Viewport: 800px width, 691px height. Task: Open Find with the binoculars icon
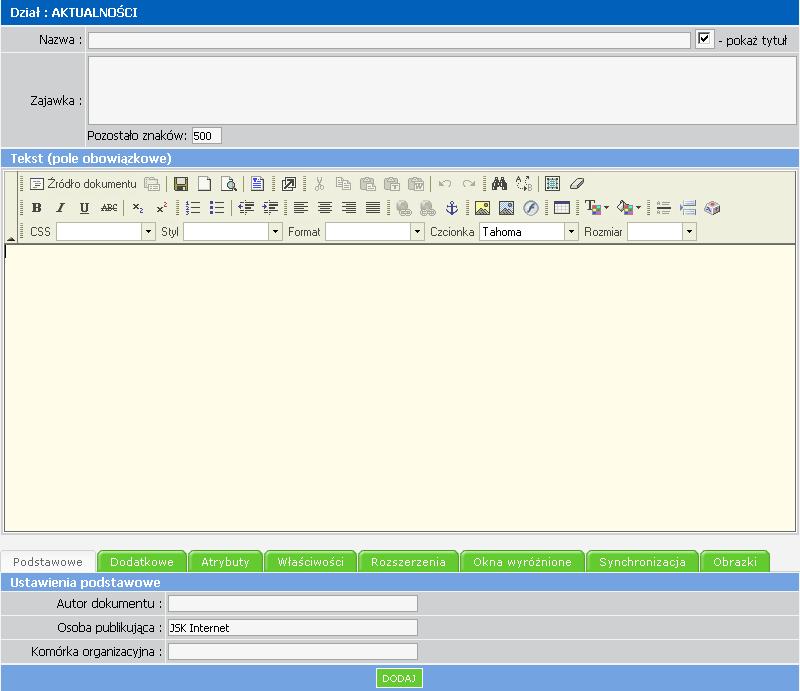coord(499,184)
